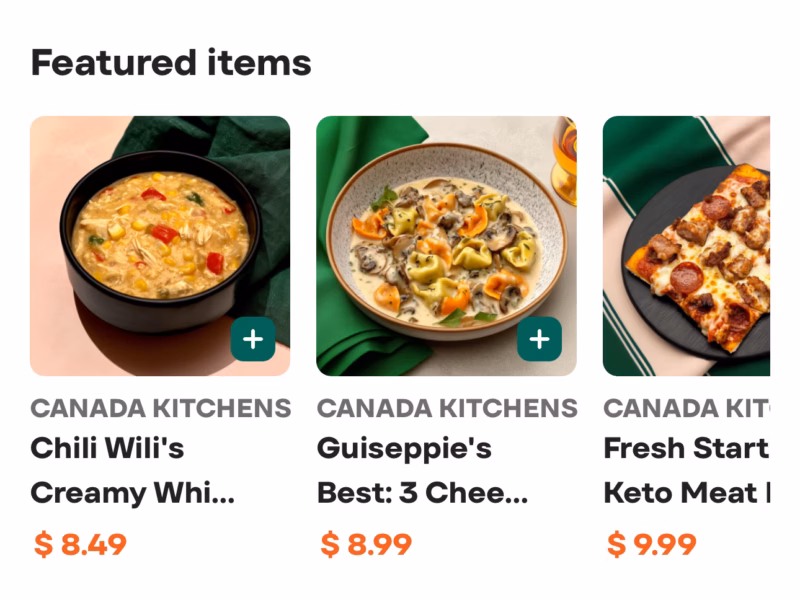The height and width of the screenshot is (600, 800).
Task: Click truncated Canada Kitchens label above Fresh Start
Action: pyautogui.click(x=688, y=408)
